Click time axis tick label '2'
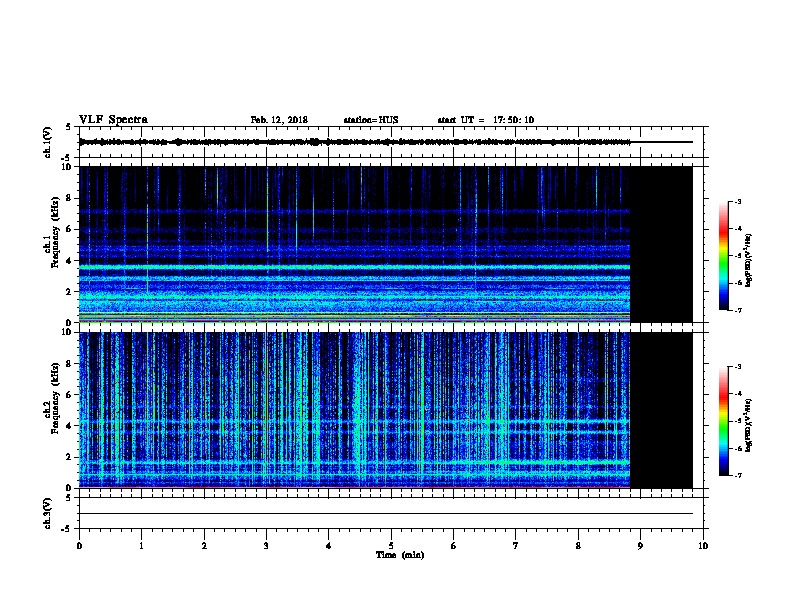 coord(204,545)
